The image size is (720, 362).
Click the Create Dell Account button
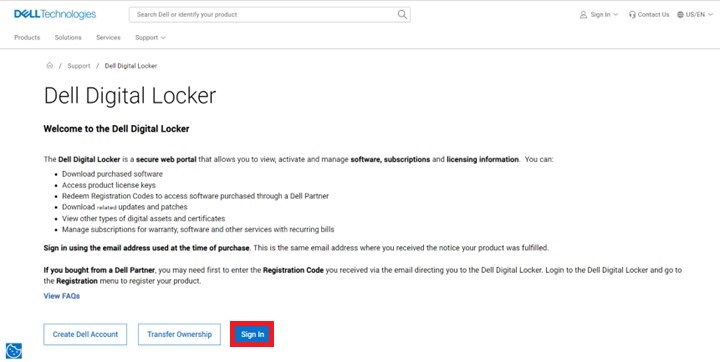85,334
